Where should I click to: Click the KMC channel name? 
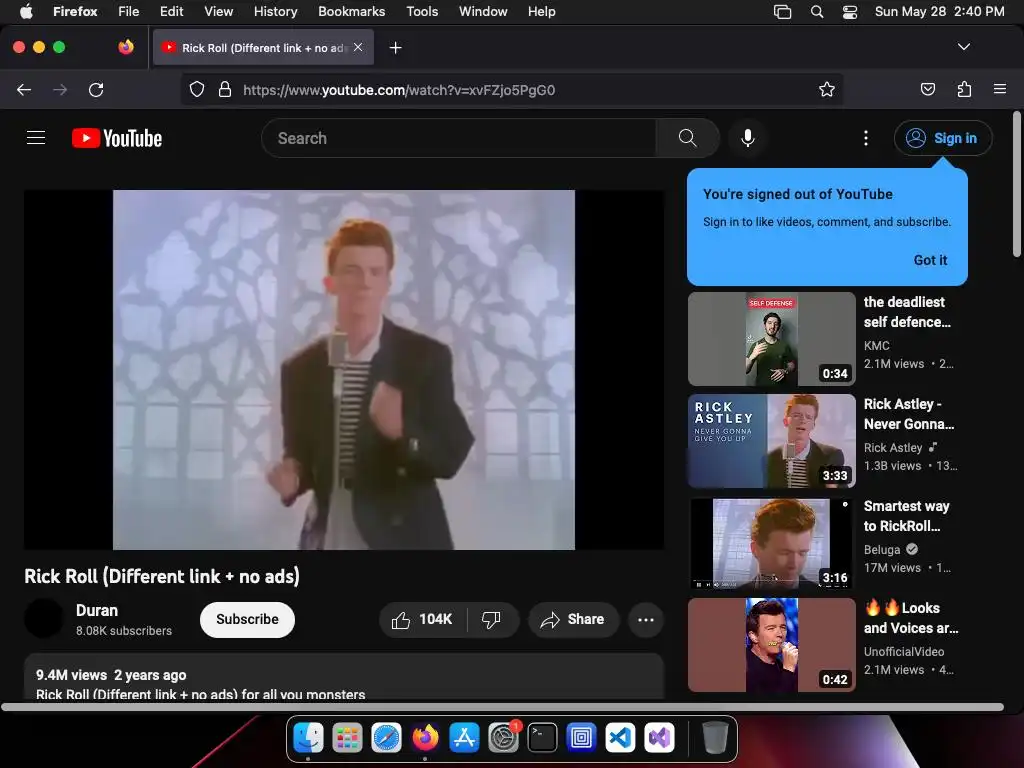point(876,345)
